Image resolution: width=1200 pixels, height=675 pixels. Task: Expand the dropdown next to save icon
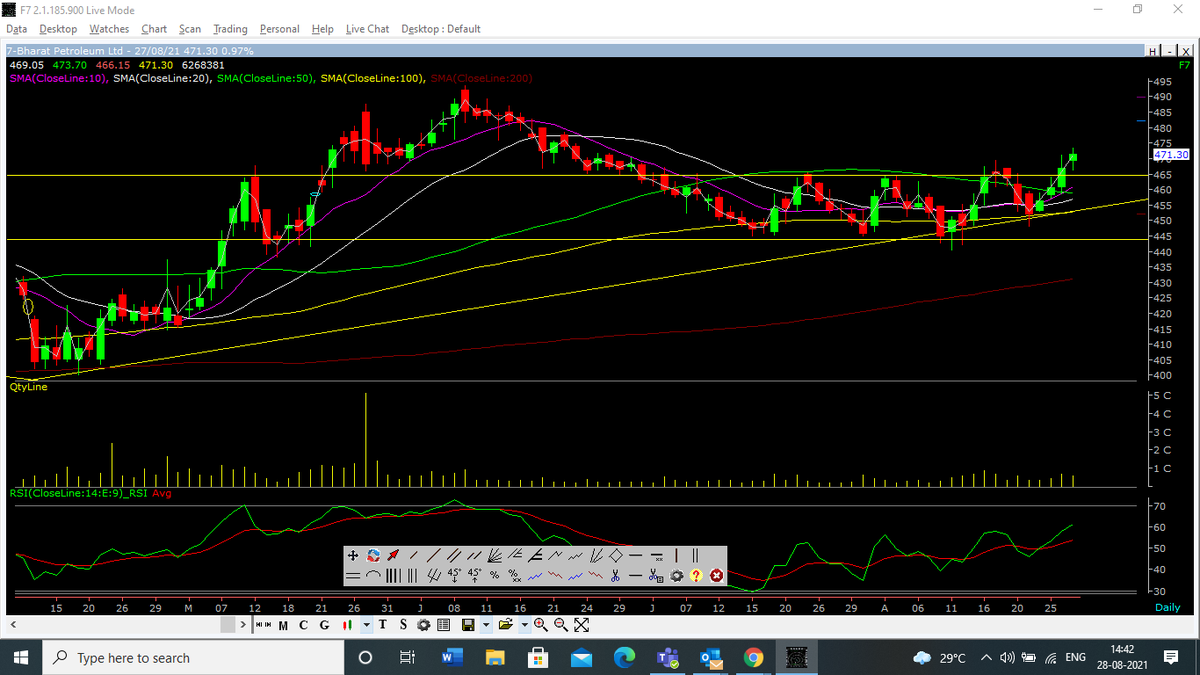coord(486,626)
